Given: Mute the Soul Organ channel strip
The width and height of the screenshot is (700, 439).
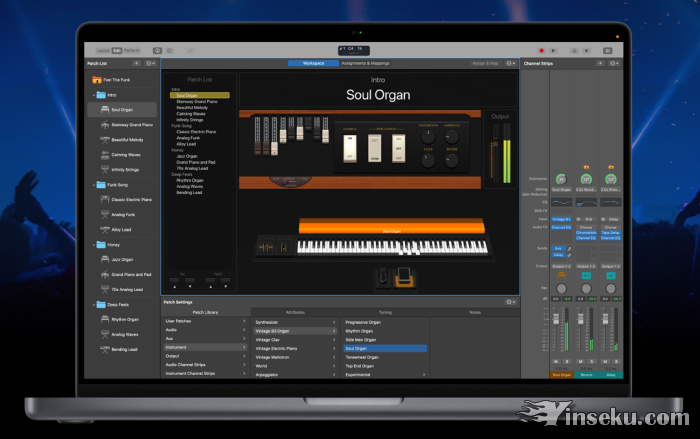Looking at the screenshot, I should 556,361.
